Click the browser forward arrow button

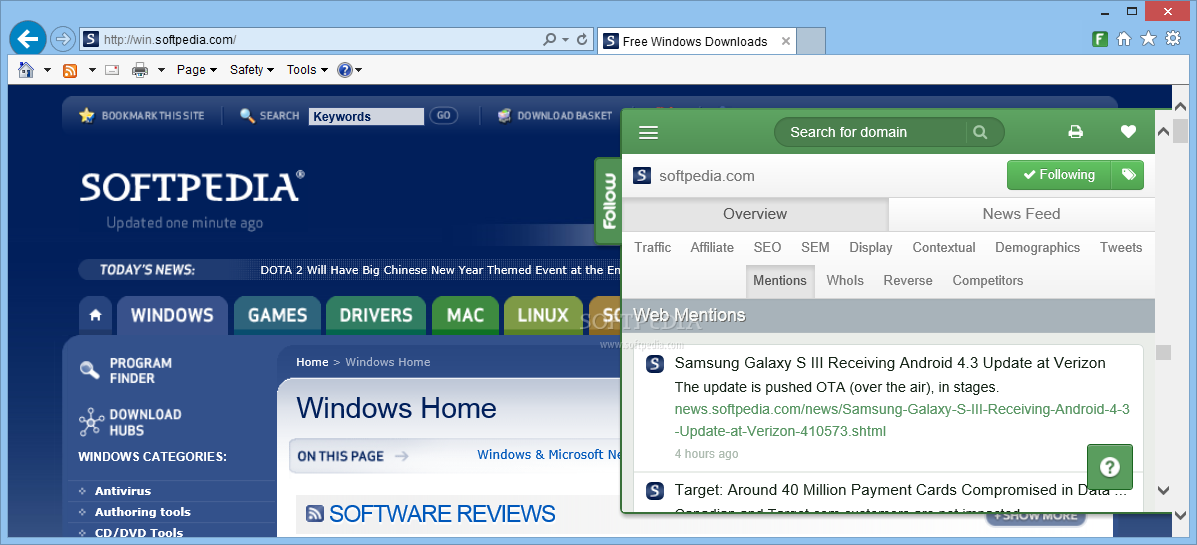tap(63, 39)
